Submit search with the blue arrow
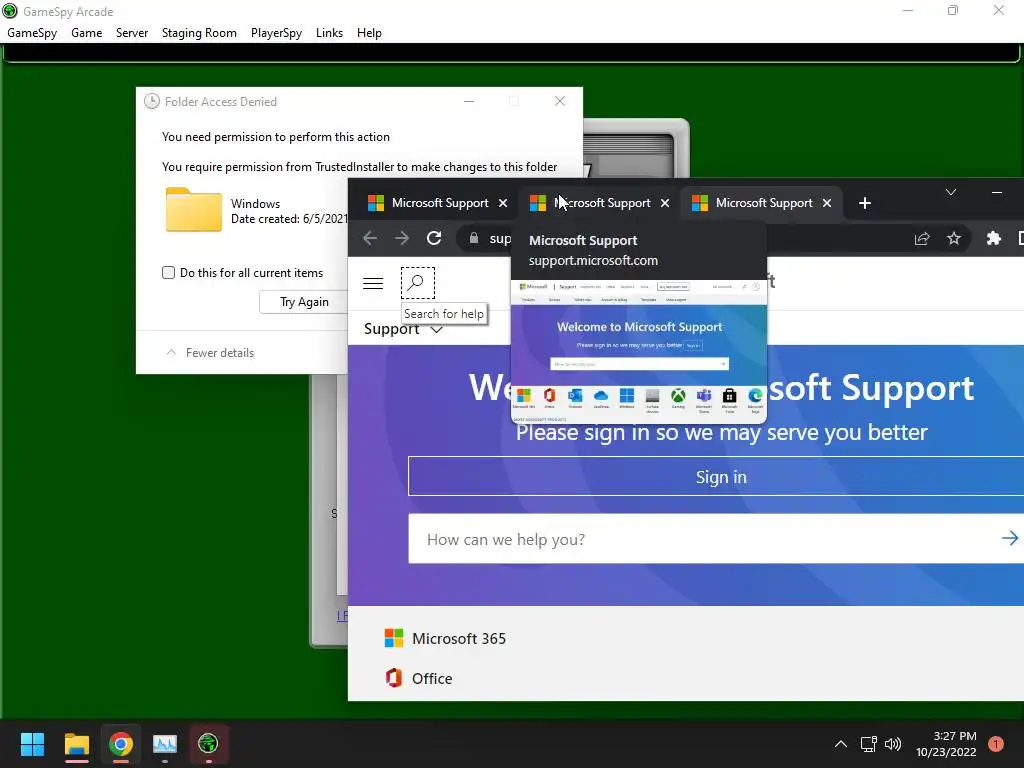 [x=1009, y=538]
